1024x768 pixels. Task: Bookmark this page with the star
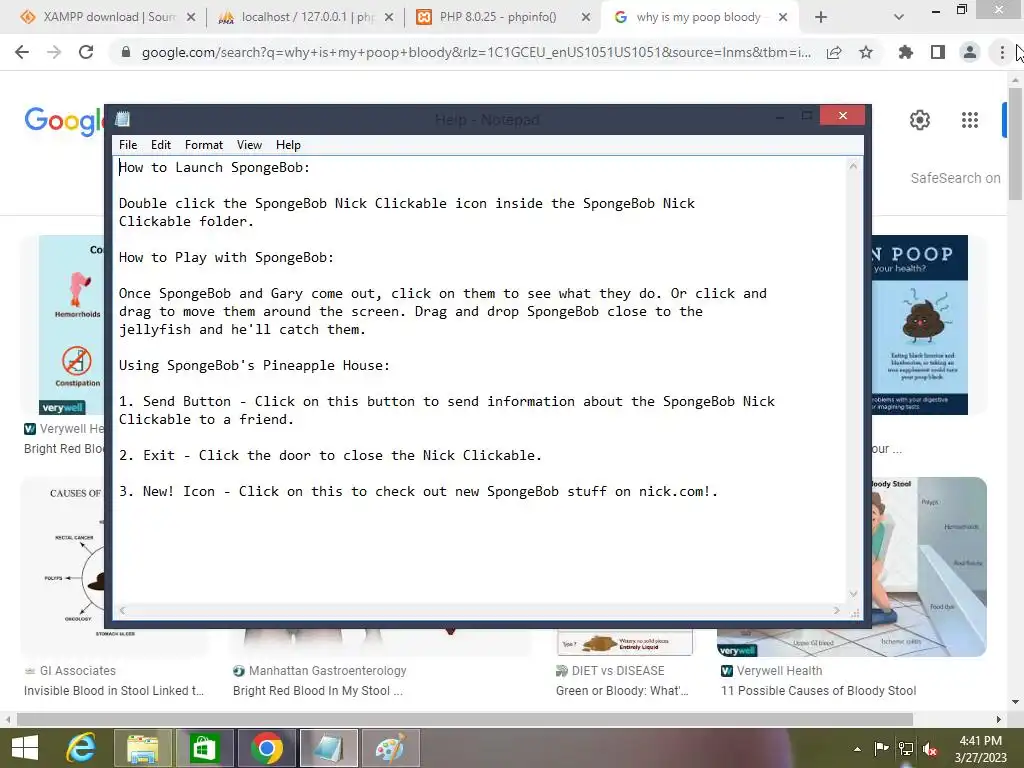(x=866, y=52)
